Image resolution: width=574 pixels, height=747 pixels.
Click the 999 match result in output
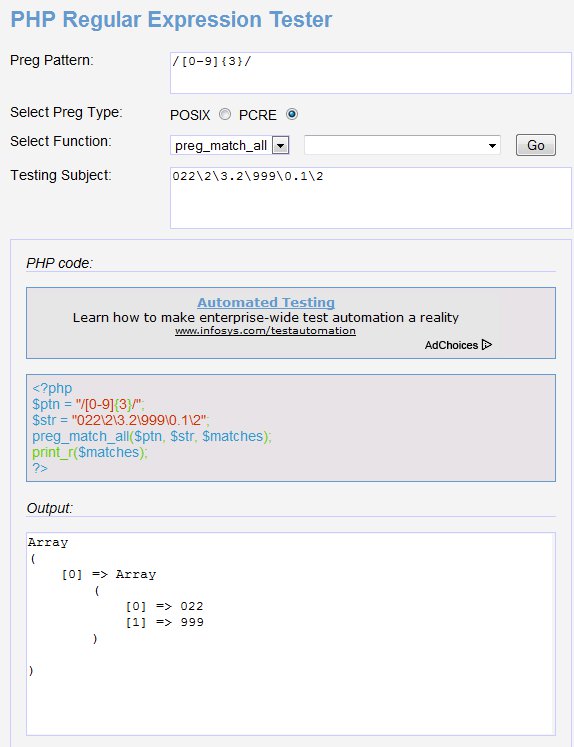[x=192, y=622]
